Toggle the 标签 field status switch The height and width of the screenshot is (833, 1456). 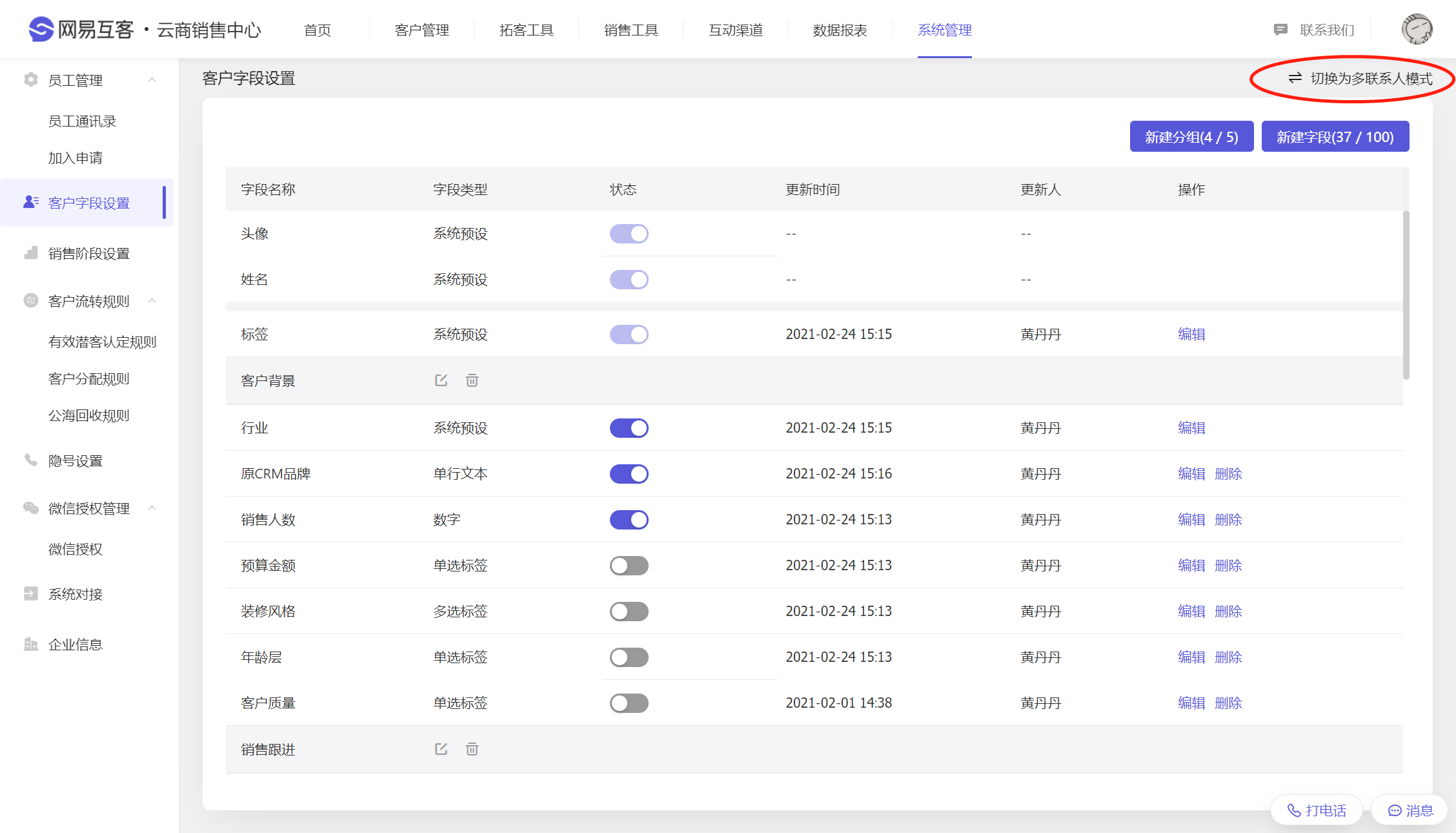coord(629,334)
